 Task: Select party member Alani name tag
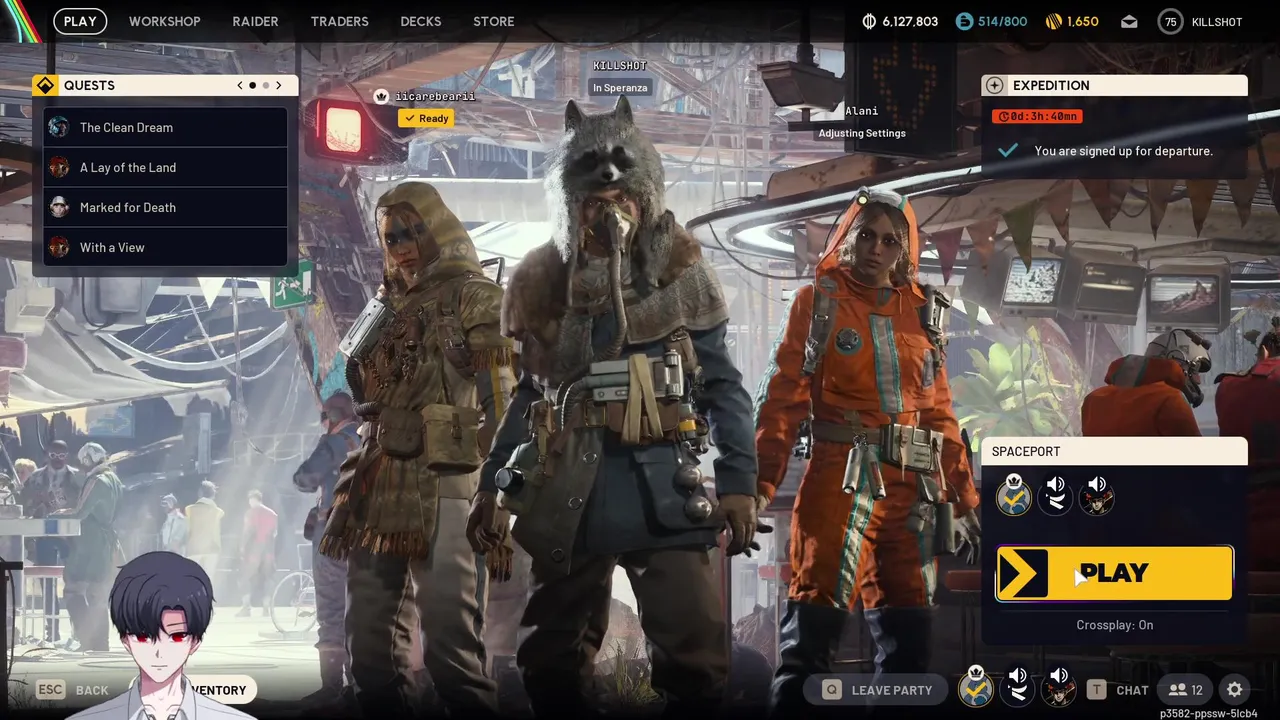[x=862, y=111]
